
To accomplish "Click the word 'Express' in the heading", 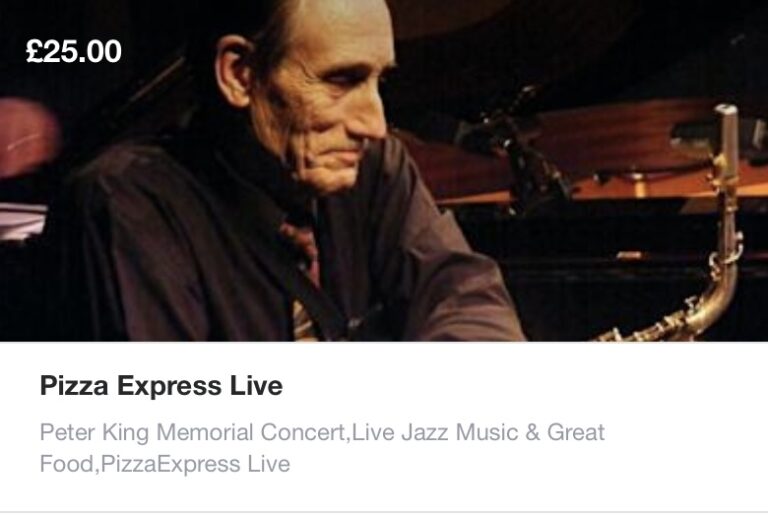I will 169,387.
